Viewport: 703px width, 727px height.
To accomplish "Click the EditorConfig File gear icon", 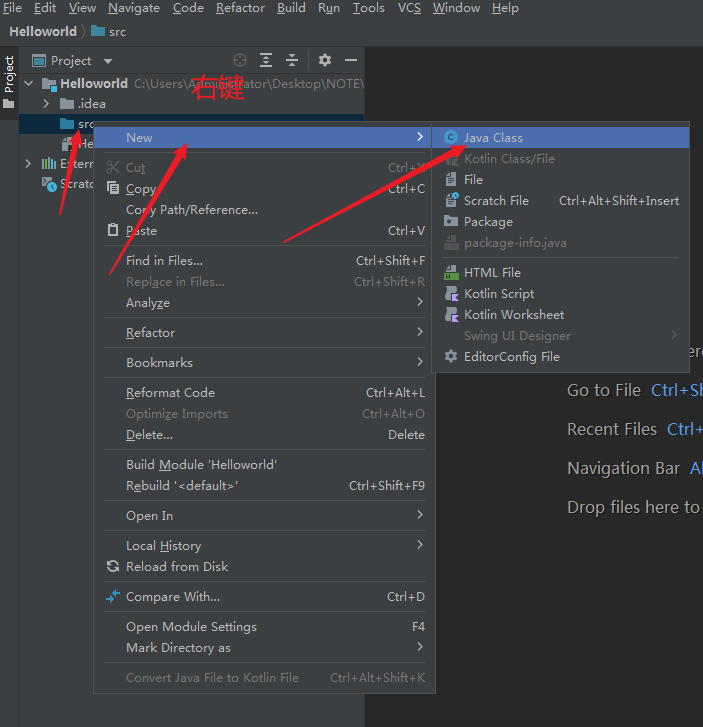I will (x=451, y=357).
